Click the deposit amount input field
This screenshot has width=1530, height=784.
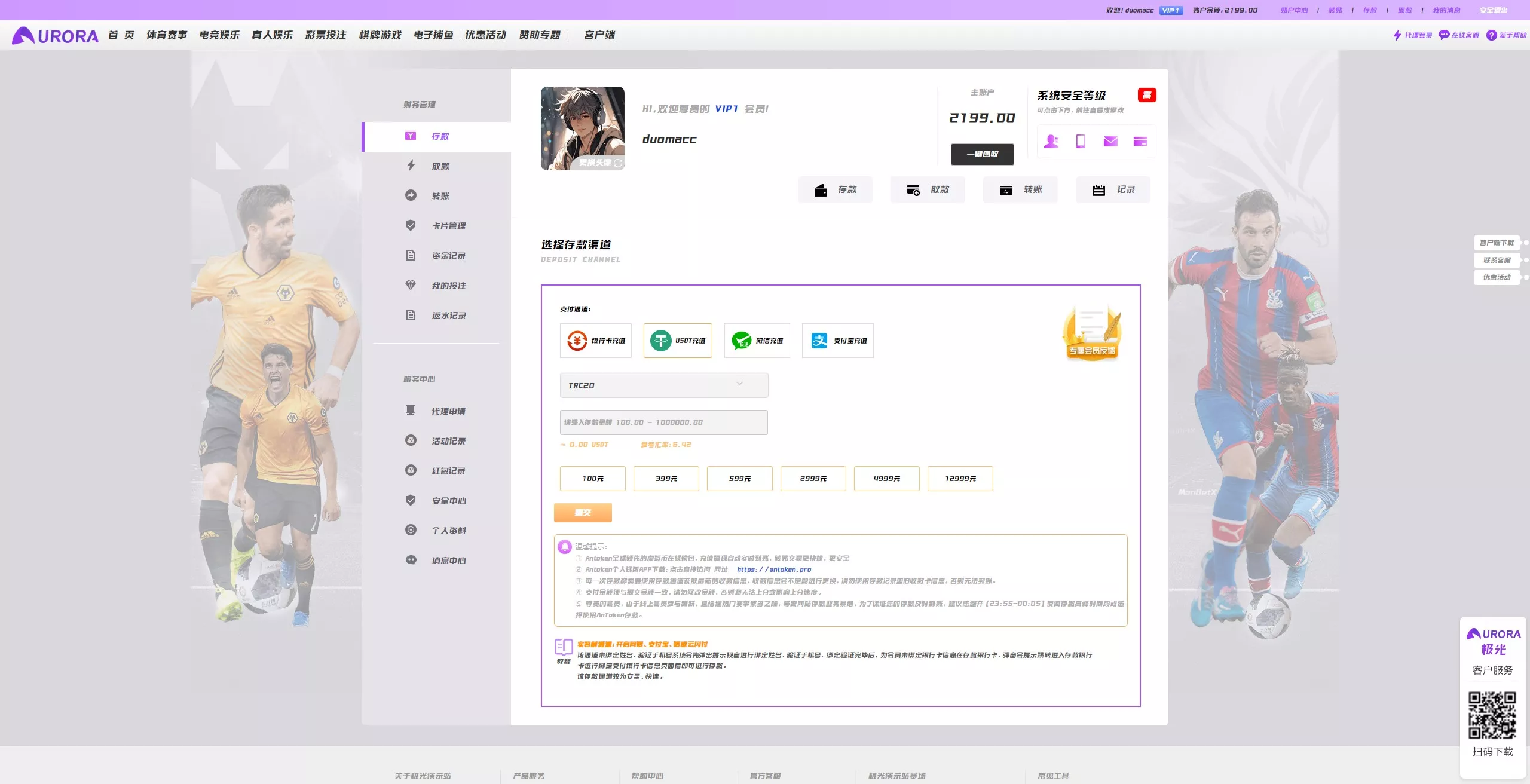click(x=664, y=422)
